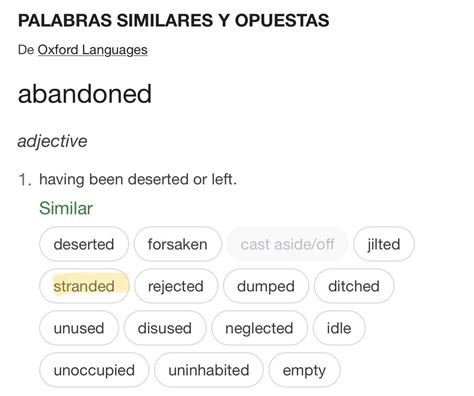Screen dimensions: 474x396
Task: Choose the 'unoccupied' synonym chip
Action: click(94, 370)
